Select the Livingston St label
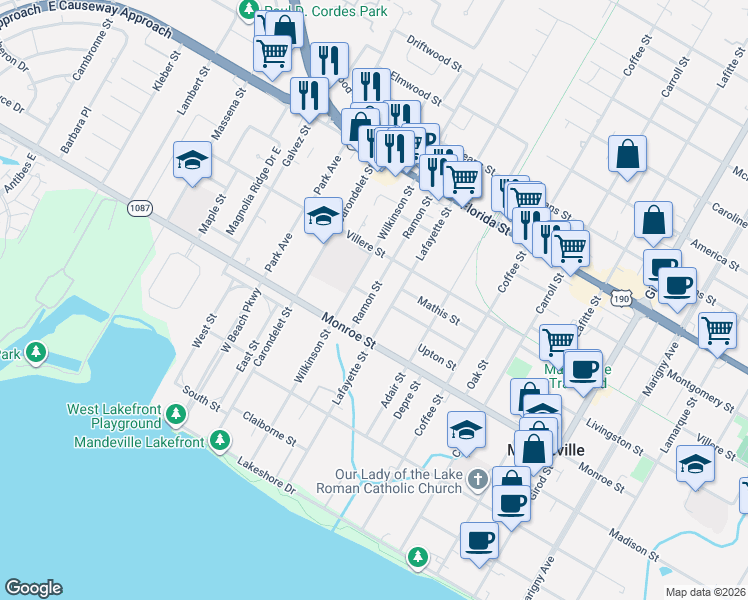Screen dimensions: 748x600 pos(614,436)
